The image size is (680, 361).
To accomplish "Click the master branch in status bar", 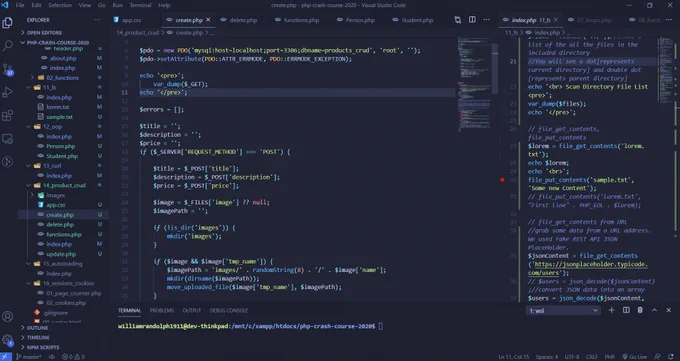I will coord(29,357).
